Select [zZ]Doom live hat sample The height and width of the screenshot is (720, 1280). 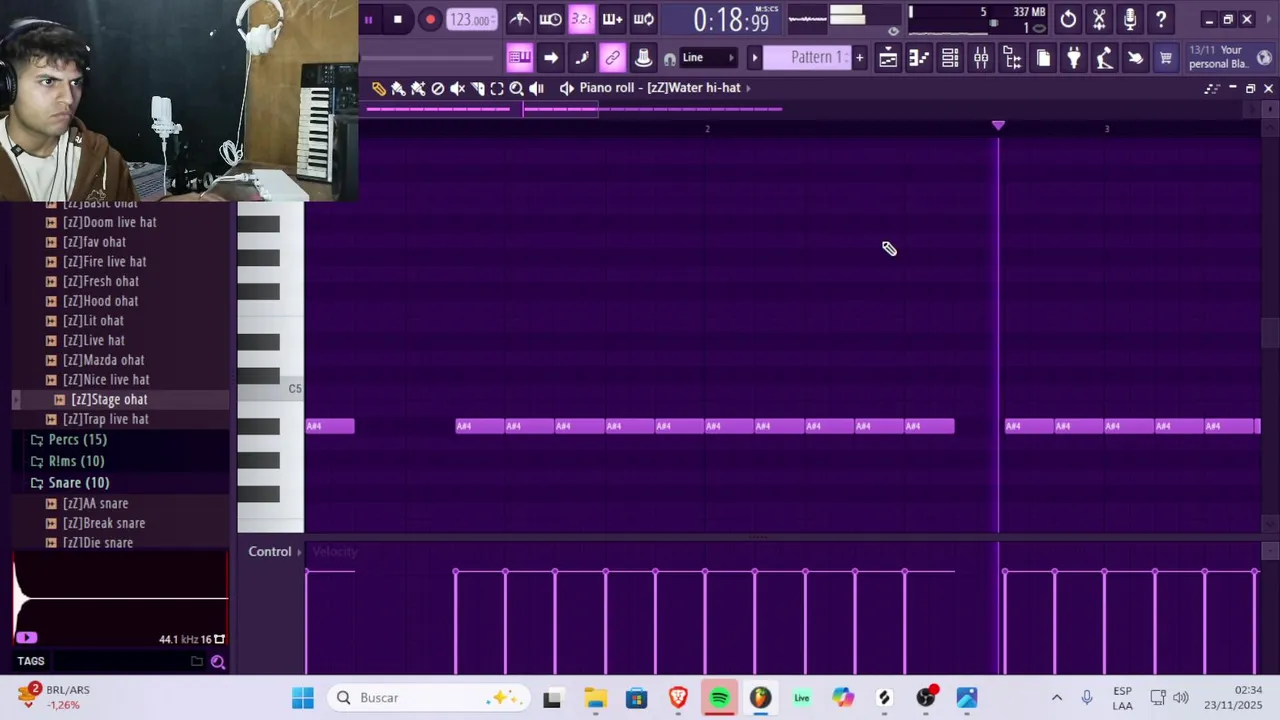point(109,222)
